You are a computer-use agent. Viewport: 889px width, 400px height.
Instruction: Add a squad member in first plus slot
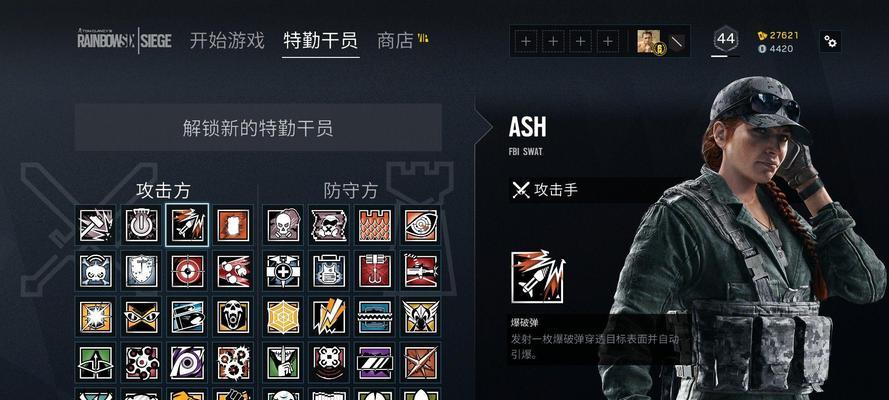(x=526, y=41)
